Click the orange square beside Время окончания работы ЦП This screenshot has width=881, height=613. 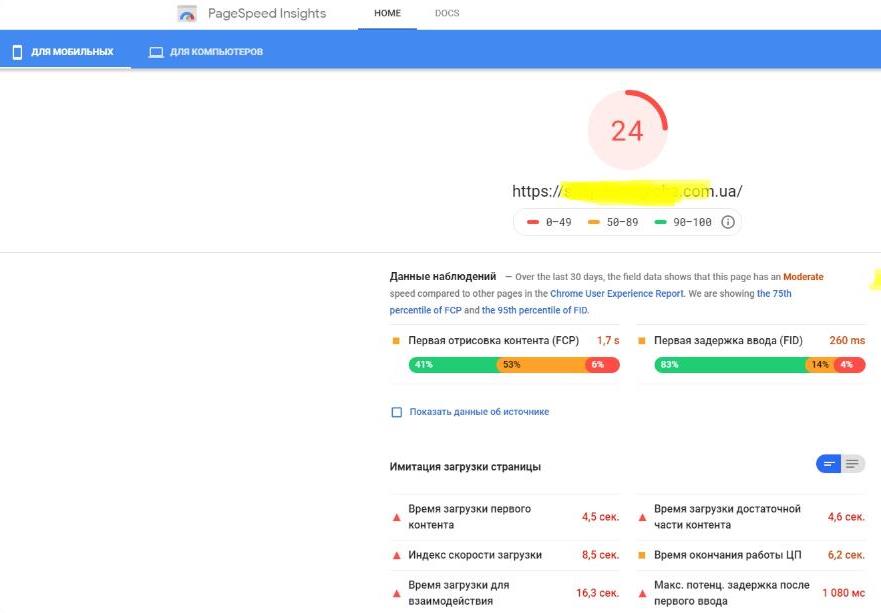click(x=642, y=555)
